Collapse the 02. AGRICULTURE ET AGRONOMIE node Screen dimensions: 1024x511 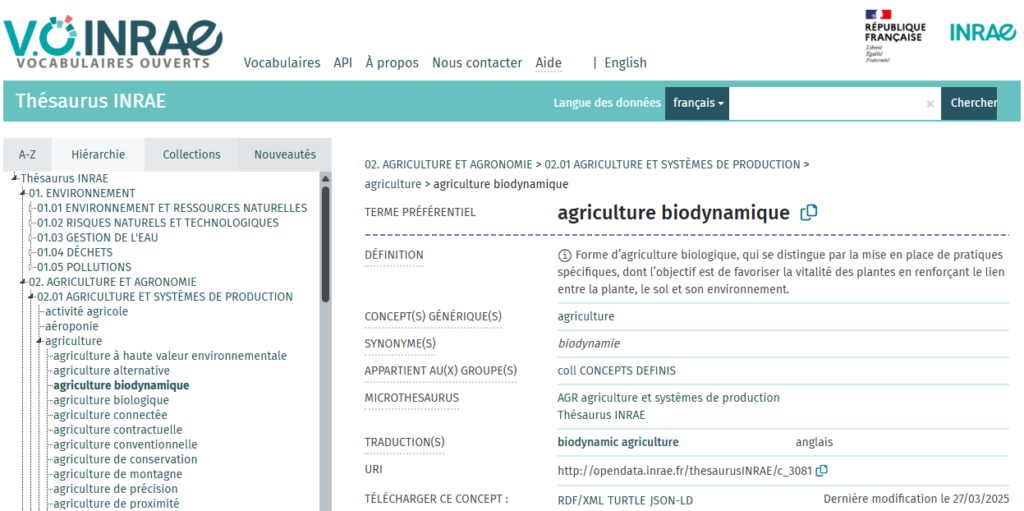pyautogui.click(x=24, y=282)
